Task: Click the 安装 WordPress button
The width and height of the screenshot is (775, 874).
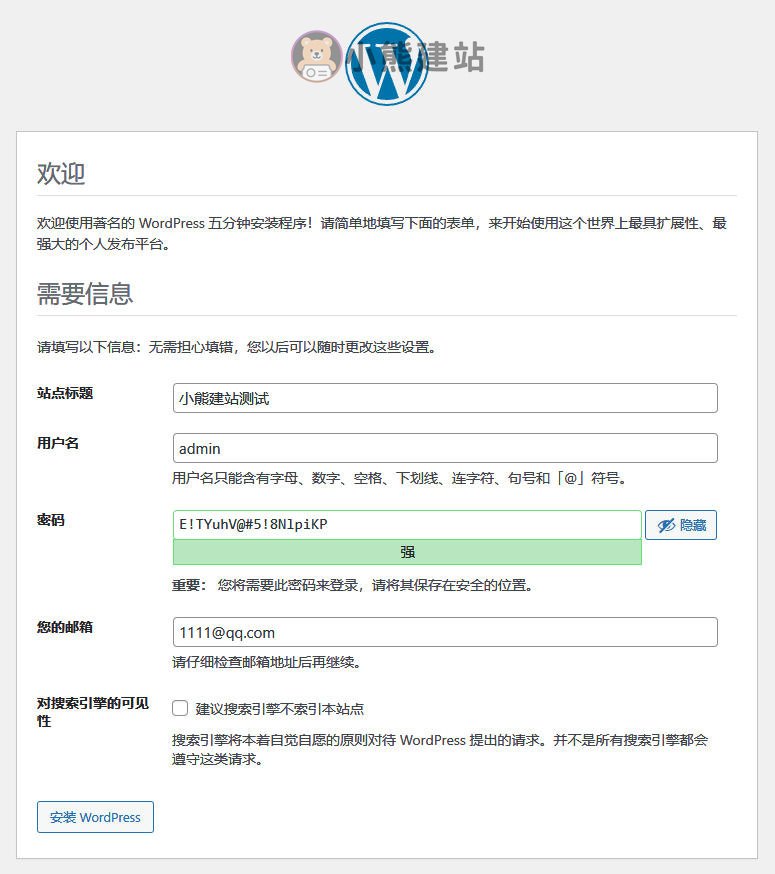Action: point(95,817)
